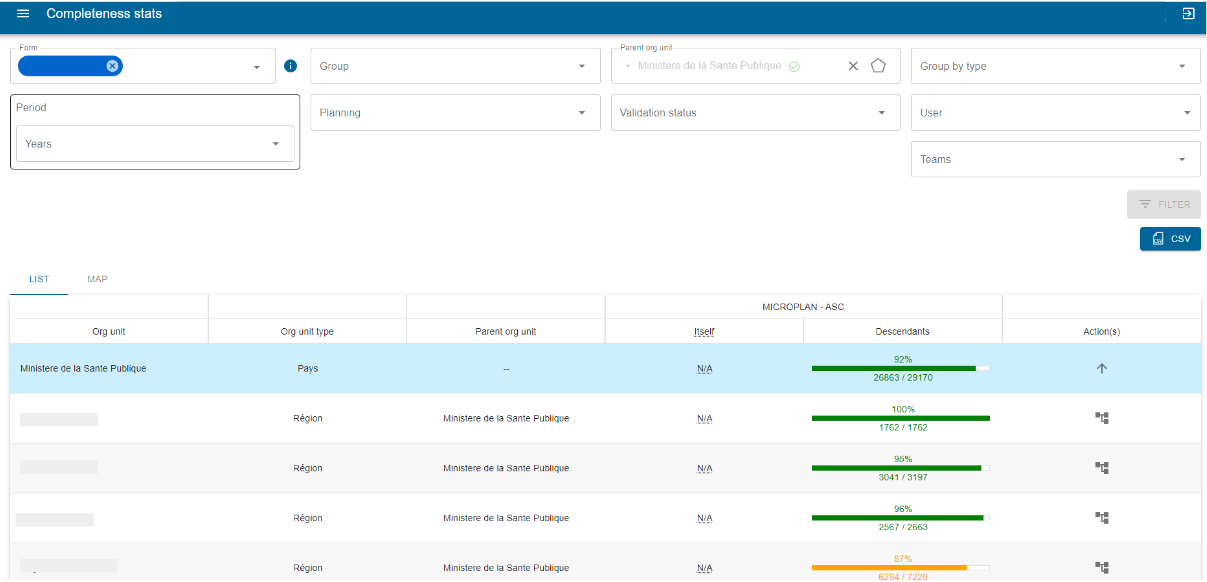Open children view for 2567 / 2663 row
The width and height of the screenshot is (1207, 582).
(1102, 518)
